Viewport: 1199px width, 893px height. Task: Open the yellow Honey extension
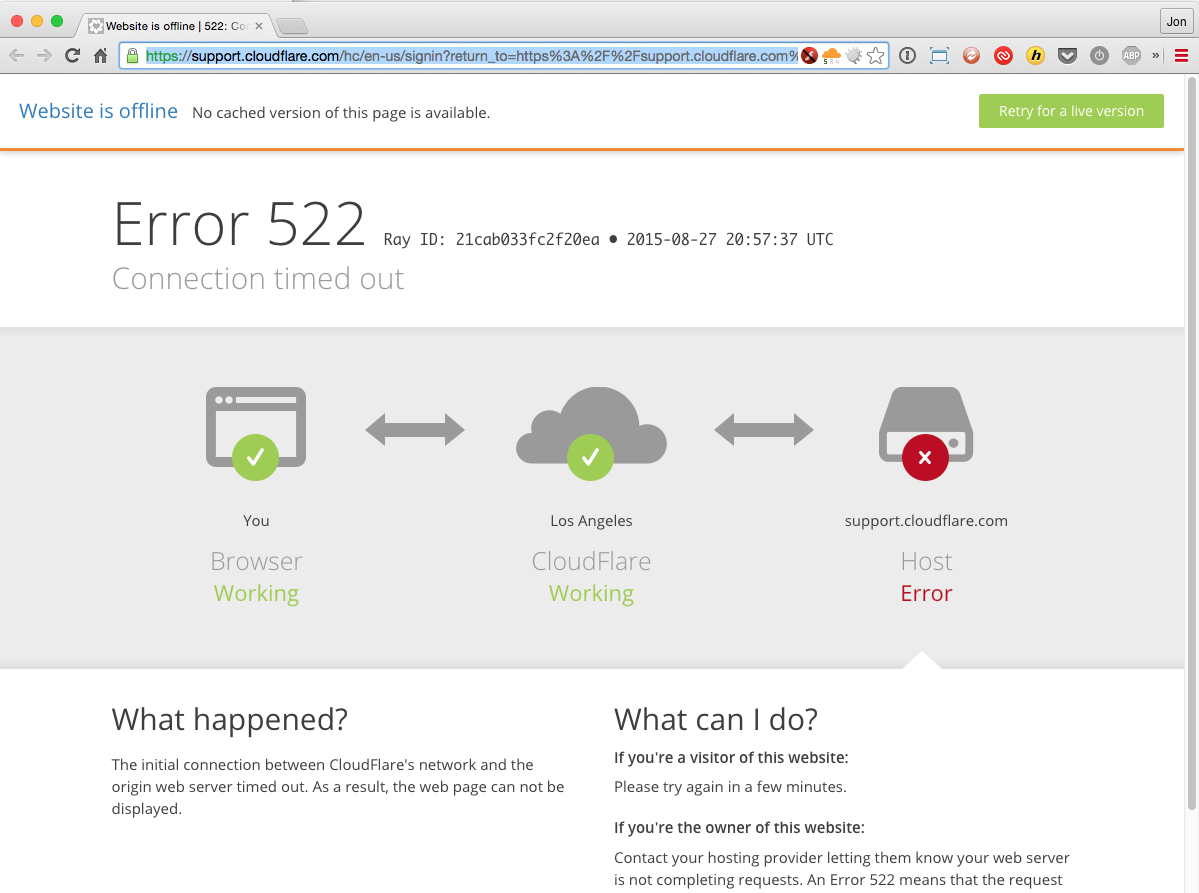(x=1035, y=56)
